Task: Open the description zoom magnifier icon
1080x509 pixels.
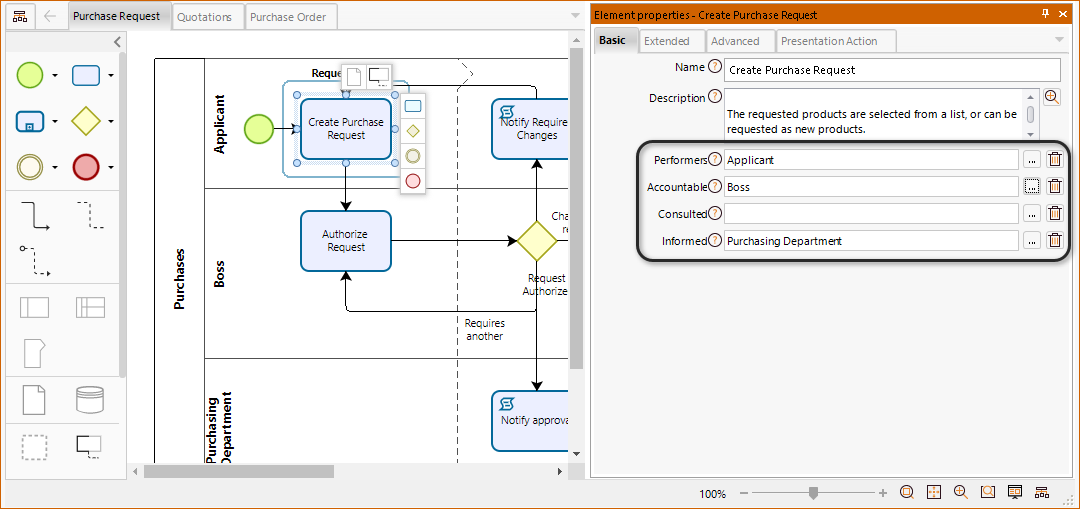Action: click(x=1051, y=97)
